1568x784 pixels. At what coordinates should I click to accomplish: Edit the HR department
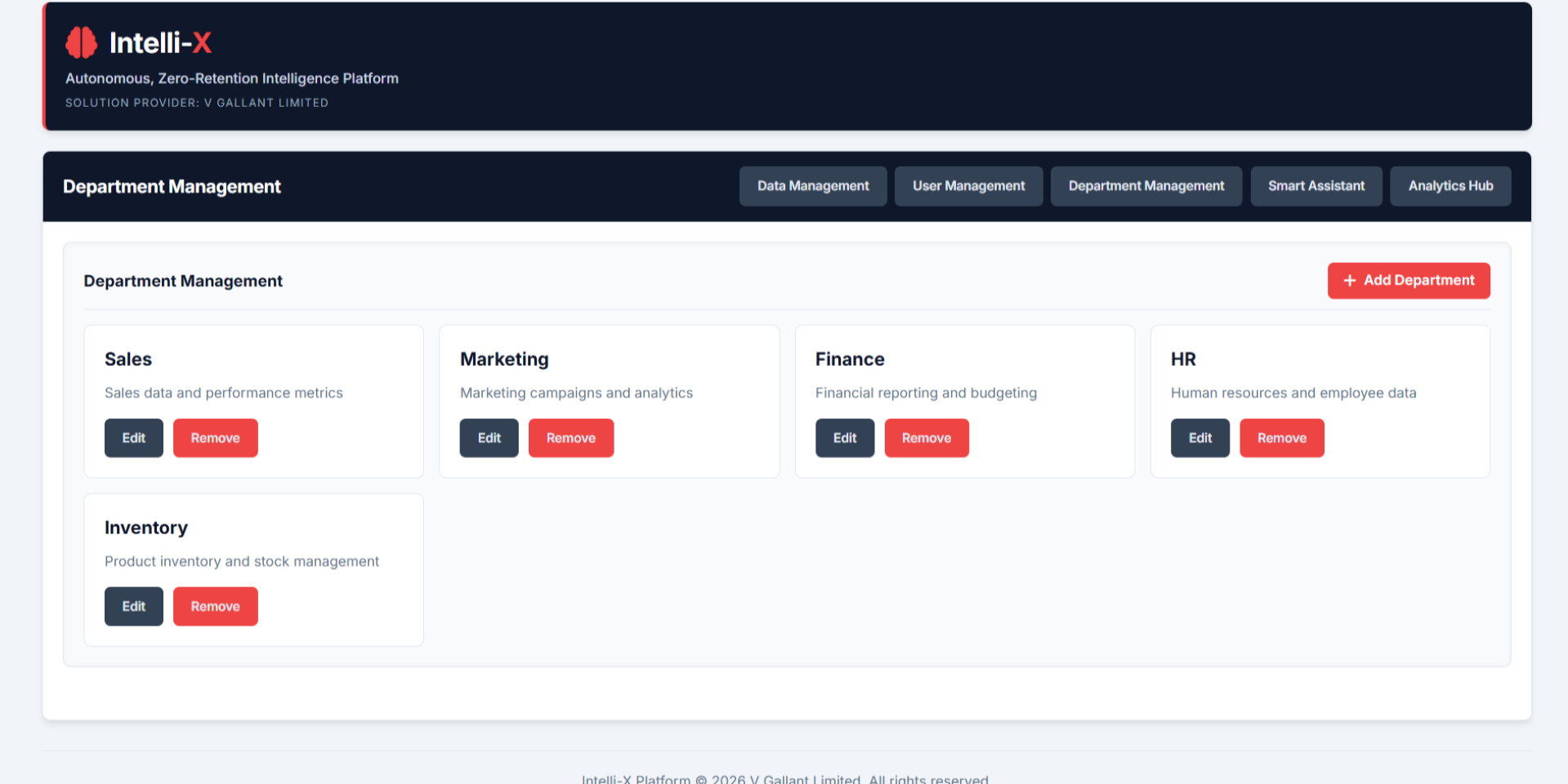pos(1199,439)
